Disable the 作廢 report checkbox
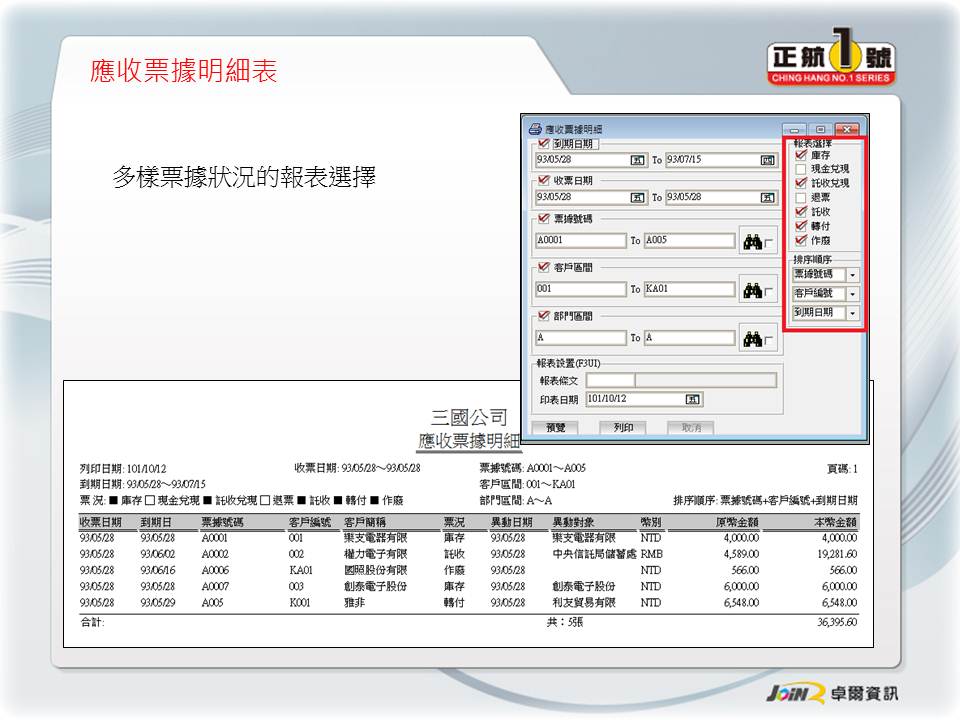 pos(800,240)
